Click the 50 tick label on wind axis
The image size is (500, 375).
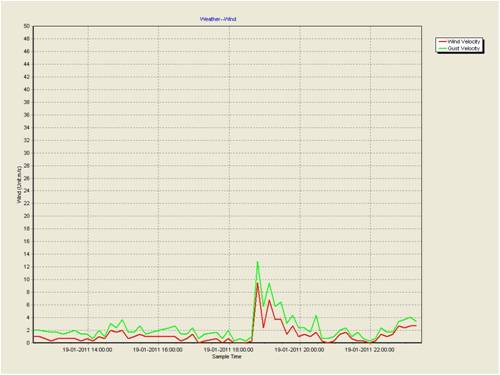(x=27, y=26)
